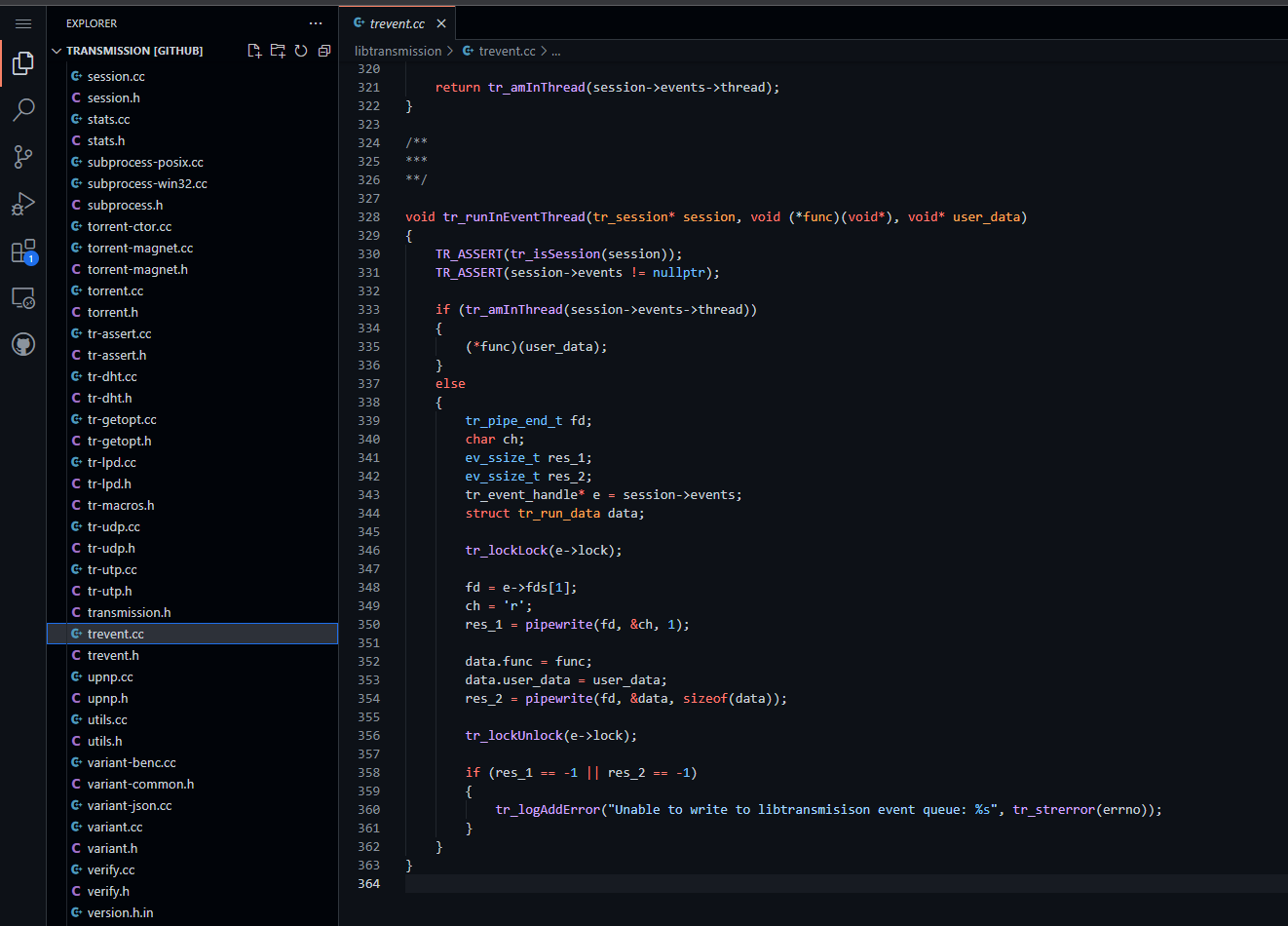Open torrent-magnet.h file

193,269
